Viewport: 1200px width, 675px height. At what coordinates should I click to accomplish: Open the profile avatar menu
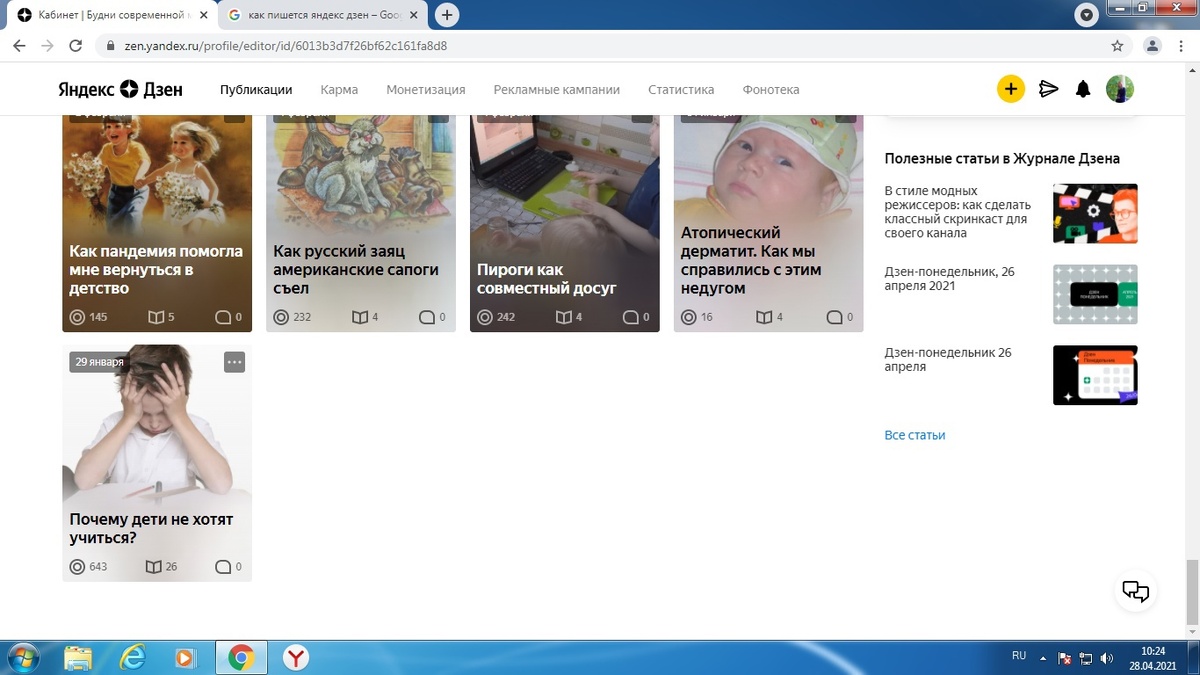pyautogui.click(x=1120, y=89)
